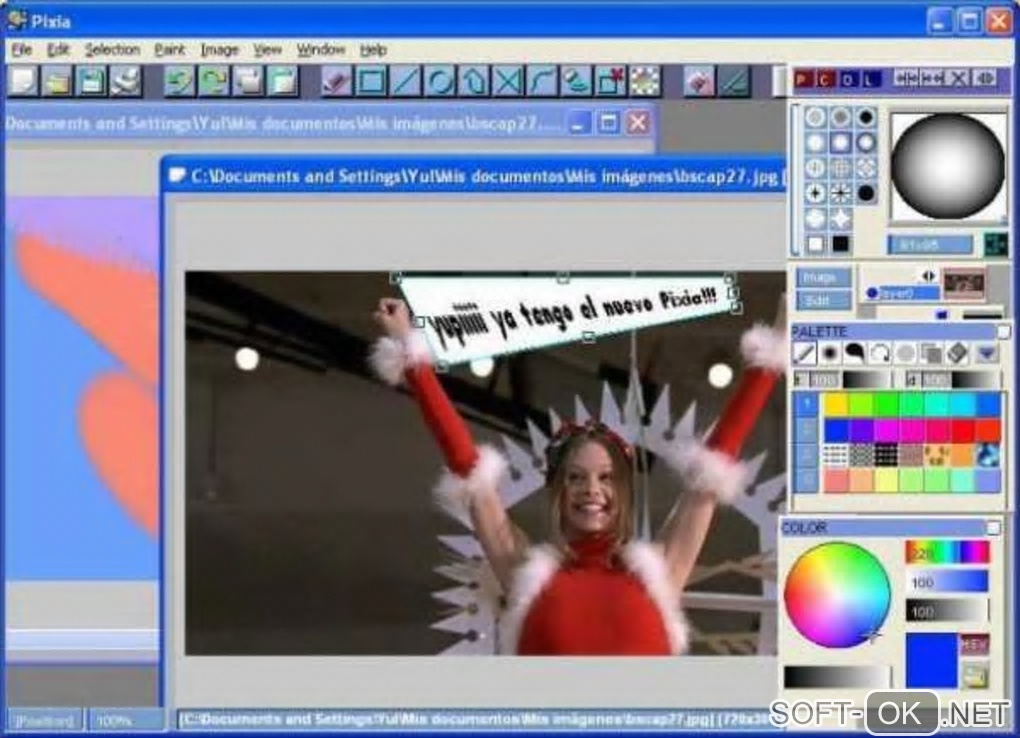Select the crossed lines tool

click(509, 81)
